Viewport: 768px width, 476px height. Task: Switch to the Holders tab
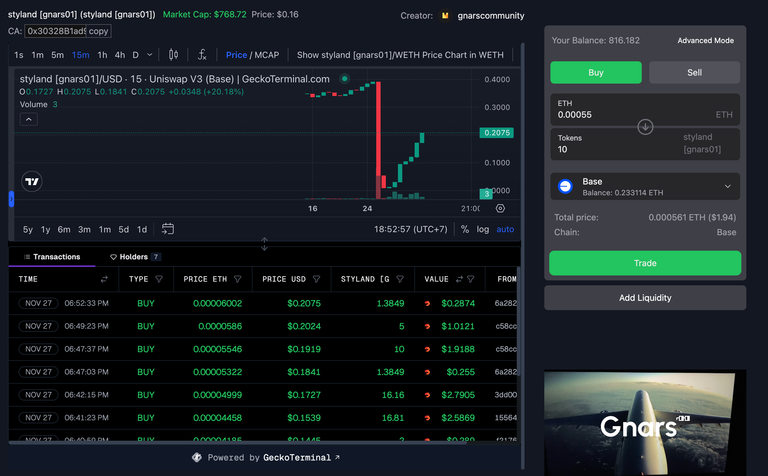coord(135,257)
